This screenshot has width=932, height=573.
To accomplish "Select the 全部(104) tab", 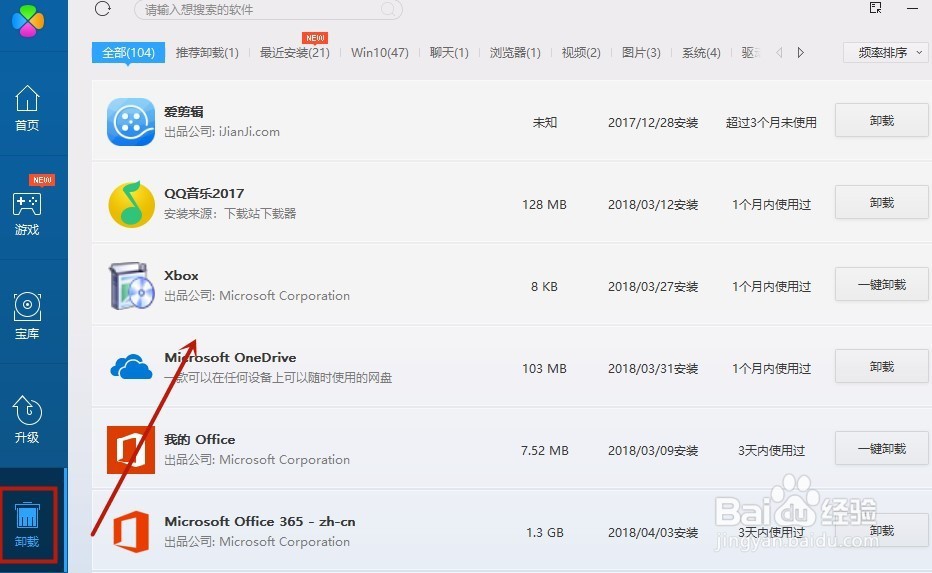I will pos(128,52).
